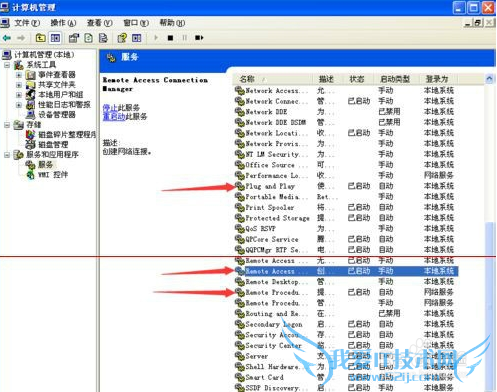
Task: Pause service with the pause icon
Action: pyautogui.click(x=184, y=38)
